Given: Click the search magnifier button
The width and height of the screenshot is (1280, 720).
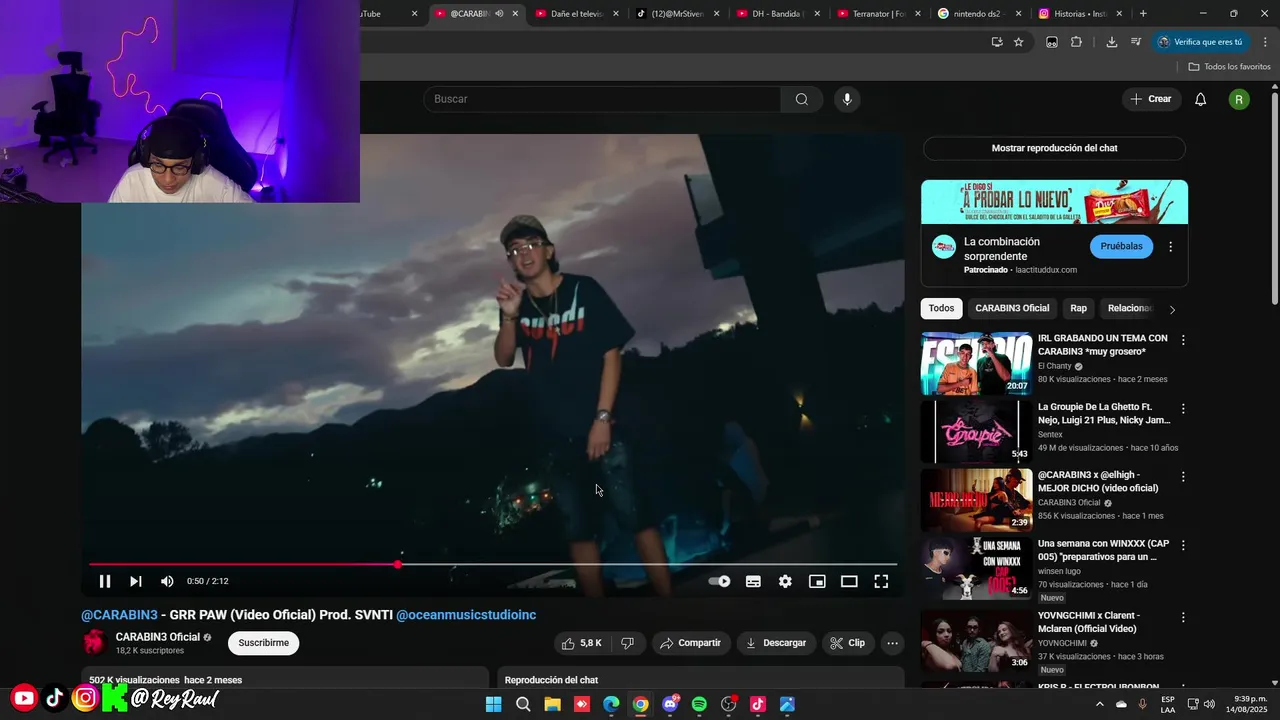Looking at the screenshot, I should point(802,99).
